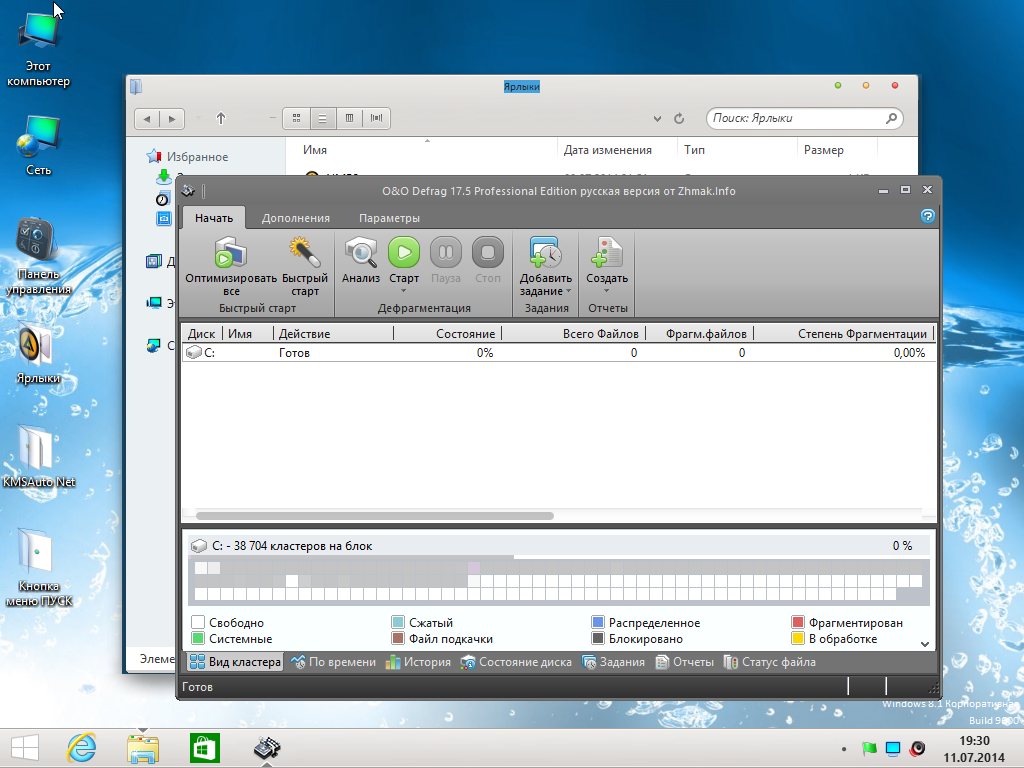1024x768 pixels.
Task: Open address history dropdown in Ярлыки window
Action: click(657, 119)
